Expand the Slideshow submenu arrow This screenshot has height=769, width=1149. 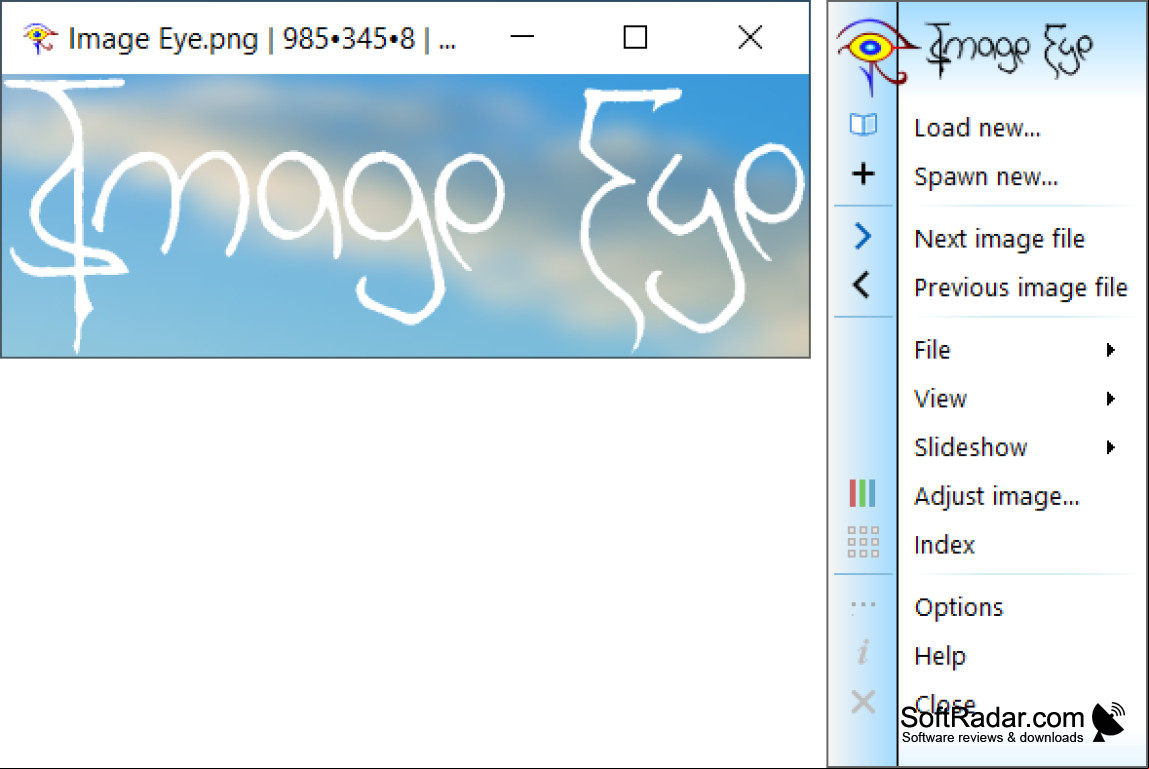1111,447
